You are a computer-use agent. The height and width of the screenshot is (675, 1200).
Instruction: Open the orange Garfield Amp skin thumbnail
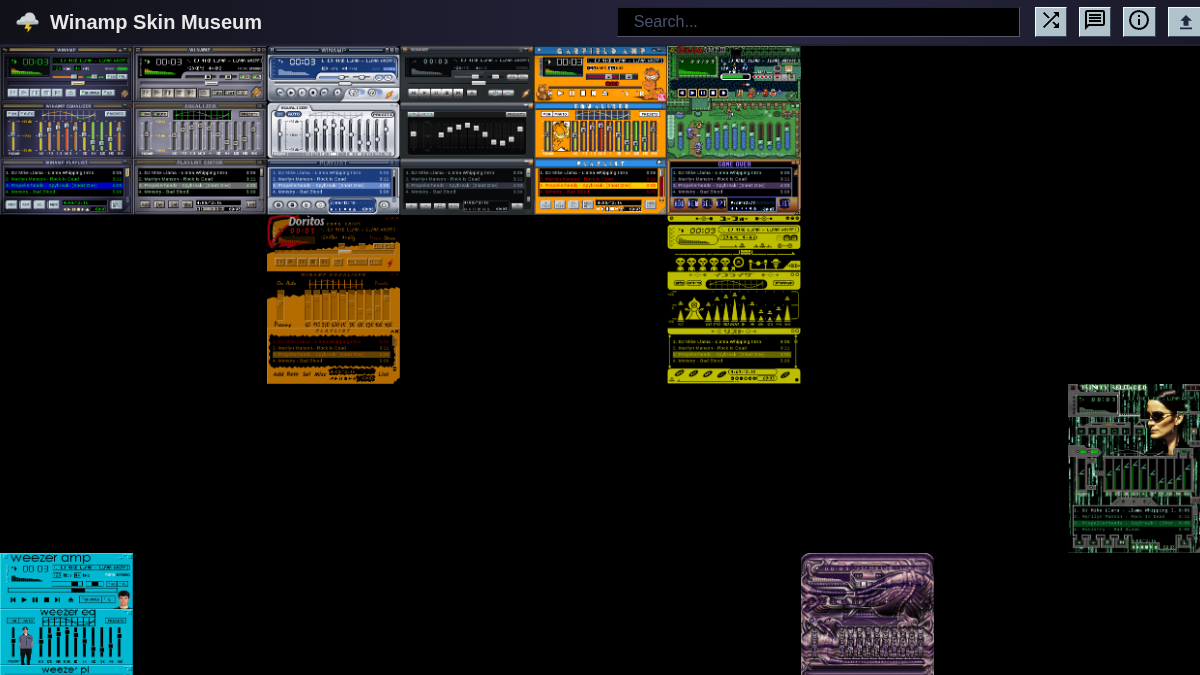coord(600,130)
